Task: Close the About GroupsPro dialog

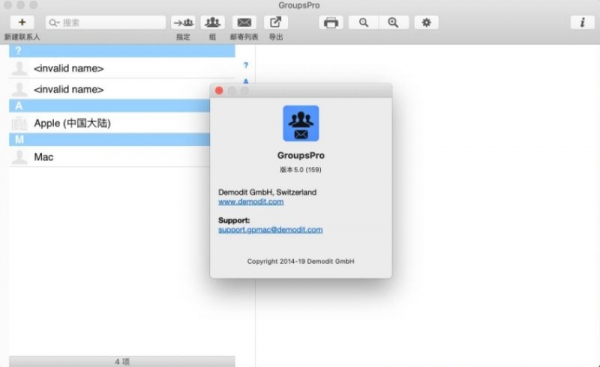Action: pos(219,90)
